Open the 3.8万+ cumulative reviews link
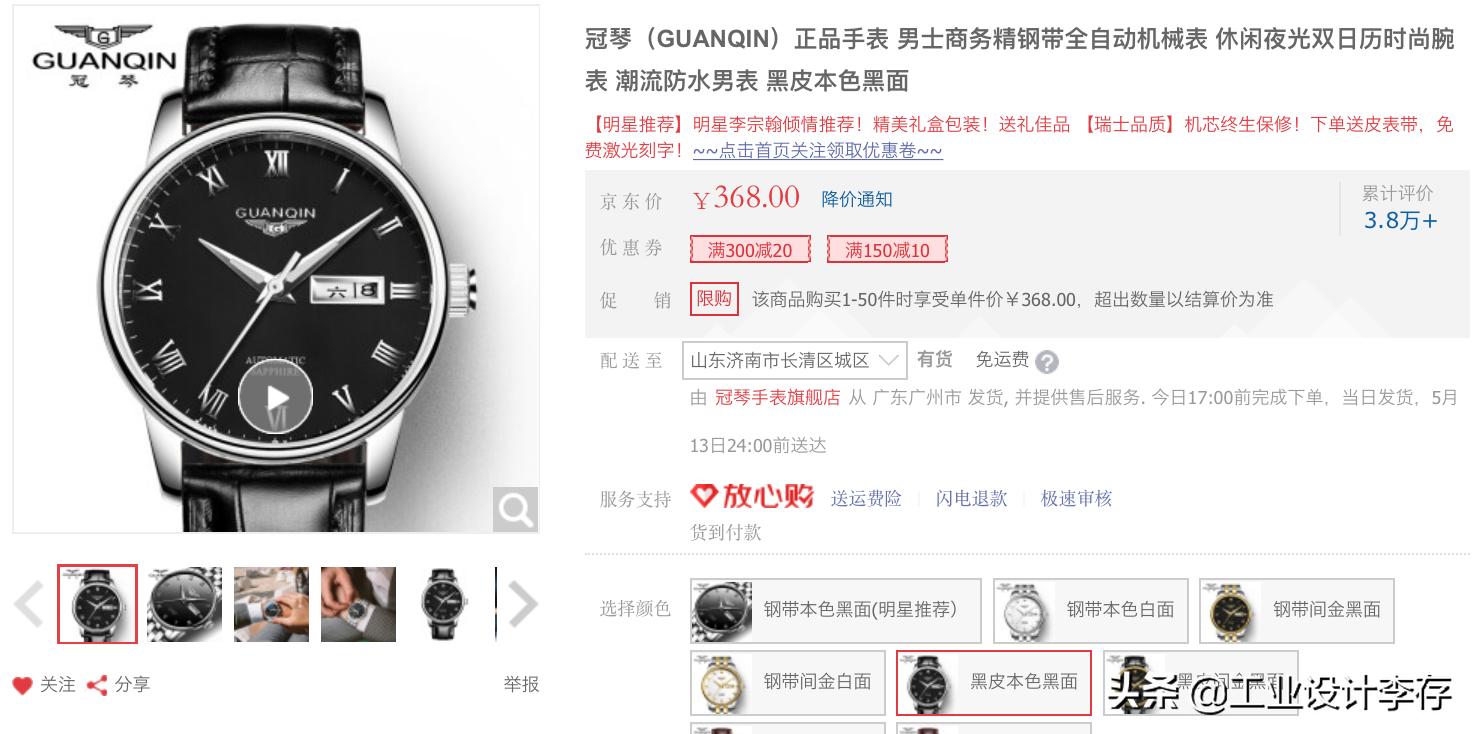The width and height of the screenshot is (1474, 734). (x=1401, y=221)
